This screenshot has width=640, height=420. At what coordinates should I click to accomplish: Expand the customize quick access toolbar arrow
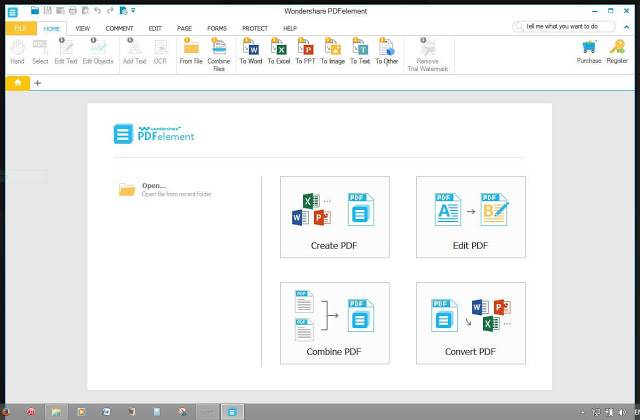click(x=133, y=11)
